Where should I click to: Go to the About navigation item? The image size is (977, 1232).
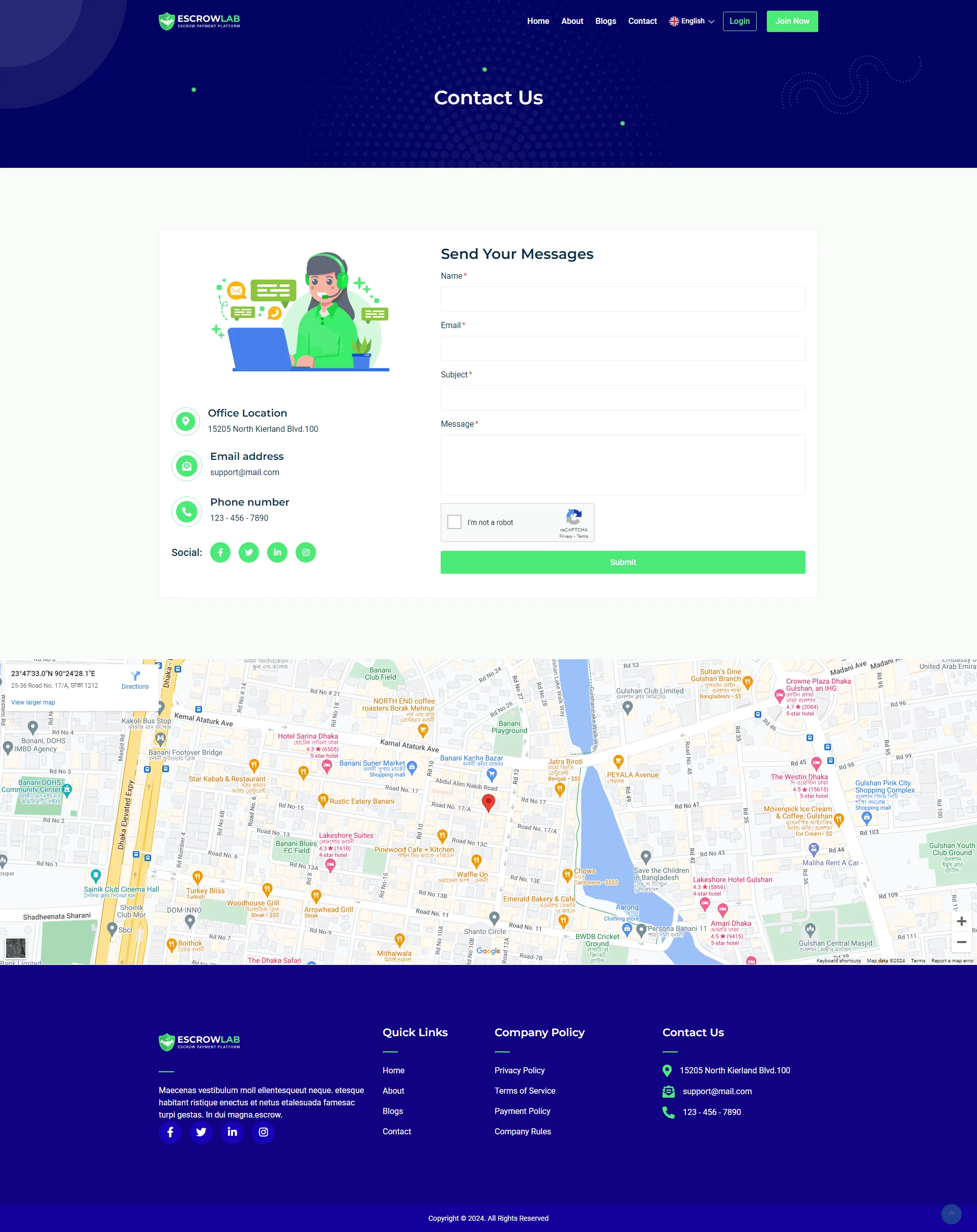[x=571, y=21]
